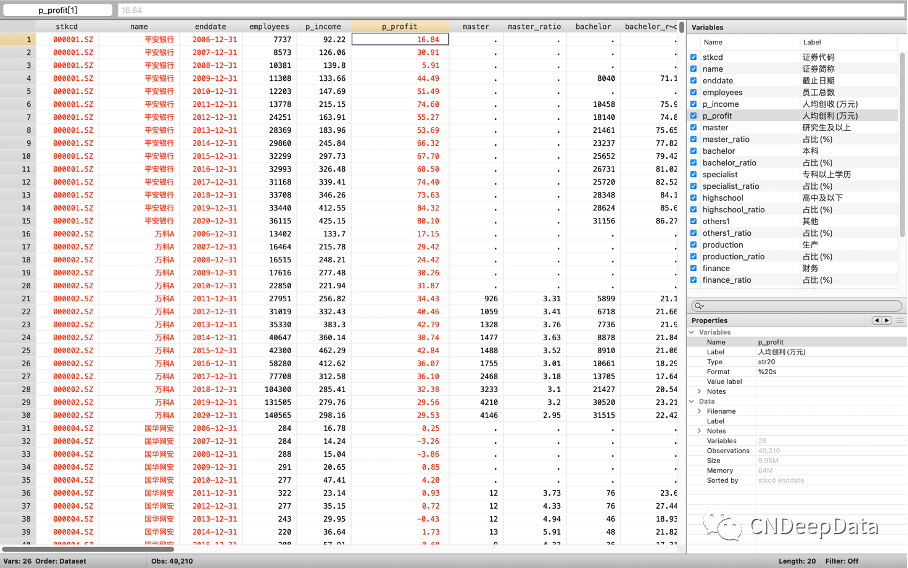Toggle the highschool variable checkbox

click(694, 198)
